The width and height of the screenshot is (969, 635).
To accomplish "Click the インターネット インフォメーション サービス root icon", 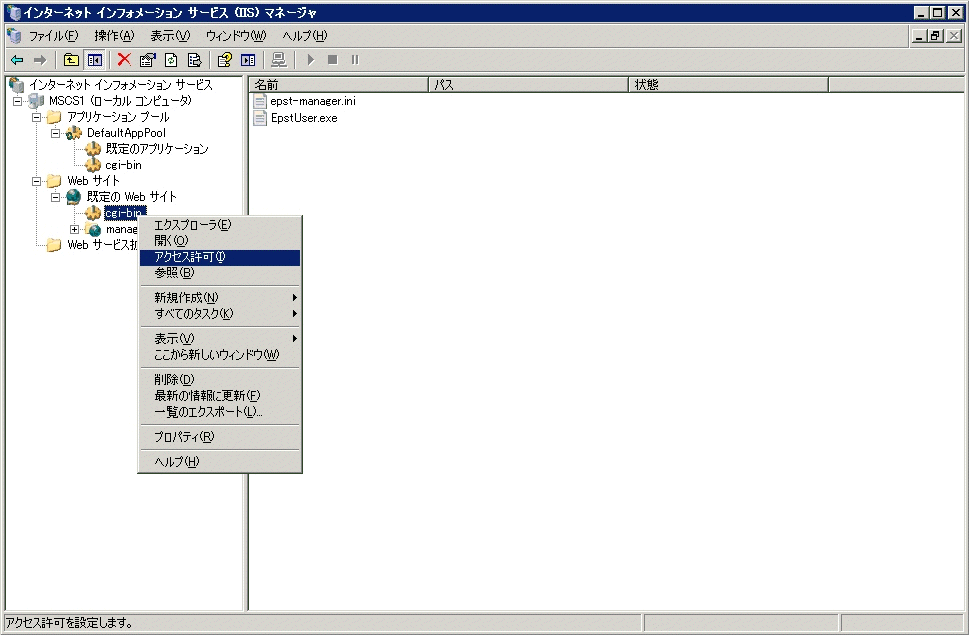I will coord(17,85).
